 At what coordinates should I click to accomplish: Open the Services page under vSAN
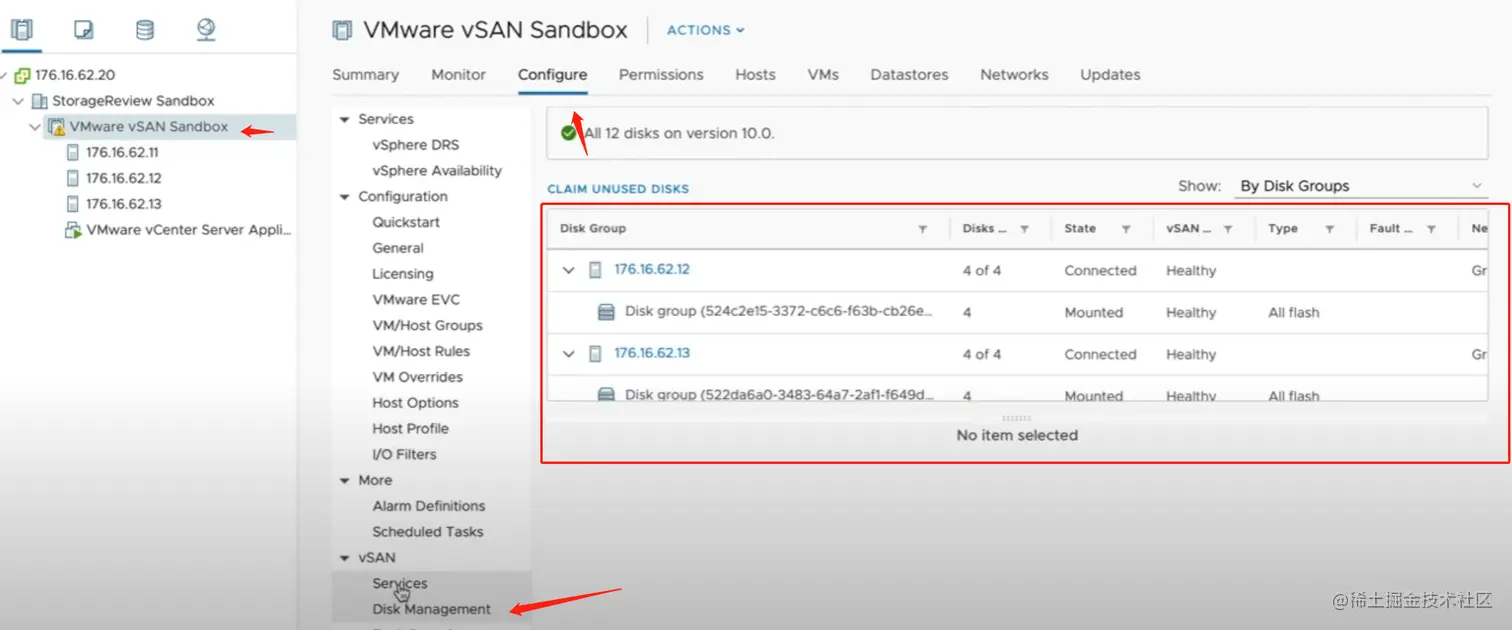point(400,584)
